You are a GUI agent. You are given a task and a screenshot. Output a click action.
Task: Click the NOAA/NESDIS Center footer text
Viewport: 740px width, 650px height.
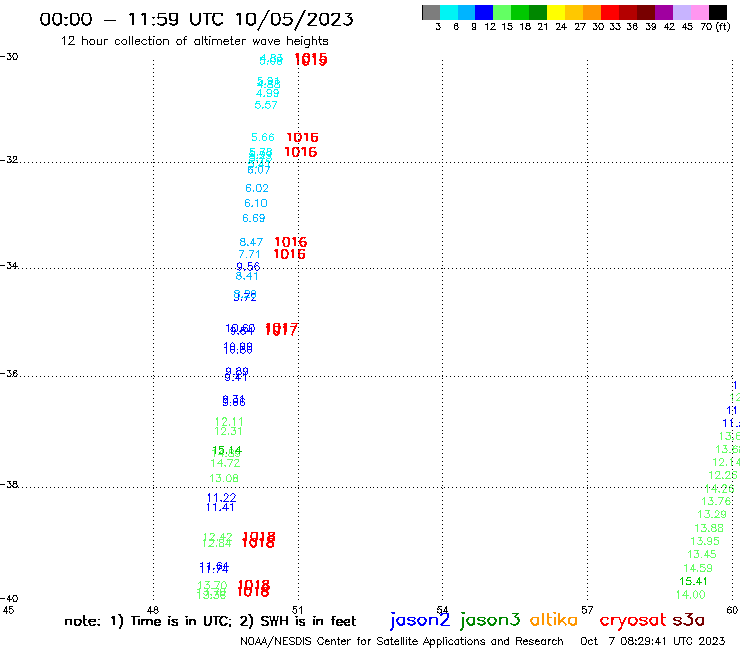[x=402, y=642]
